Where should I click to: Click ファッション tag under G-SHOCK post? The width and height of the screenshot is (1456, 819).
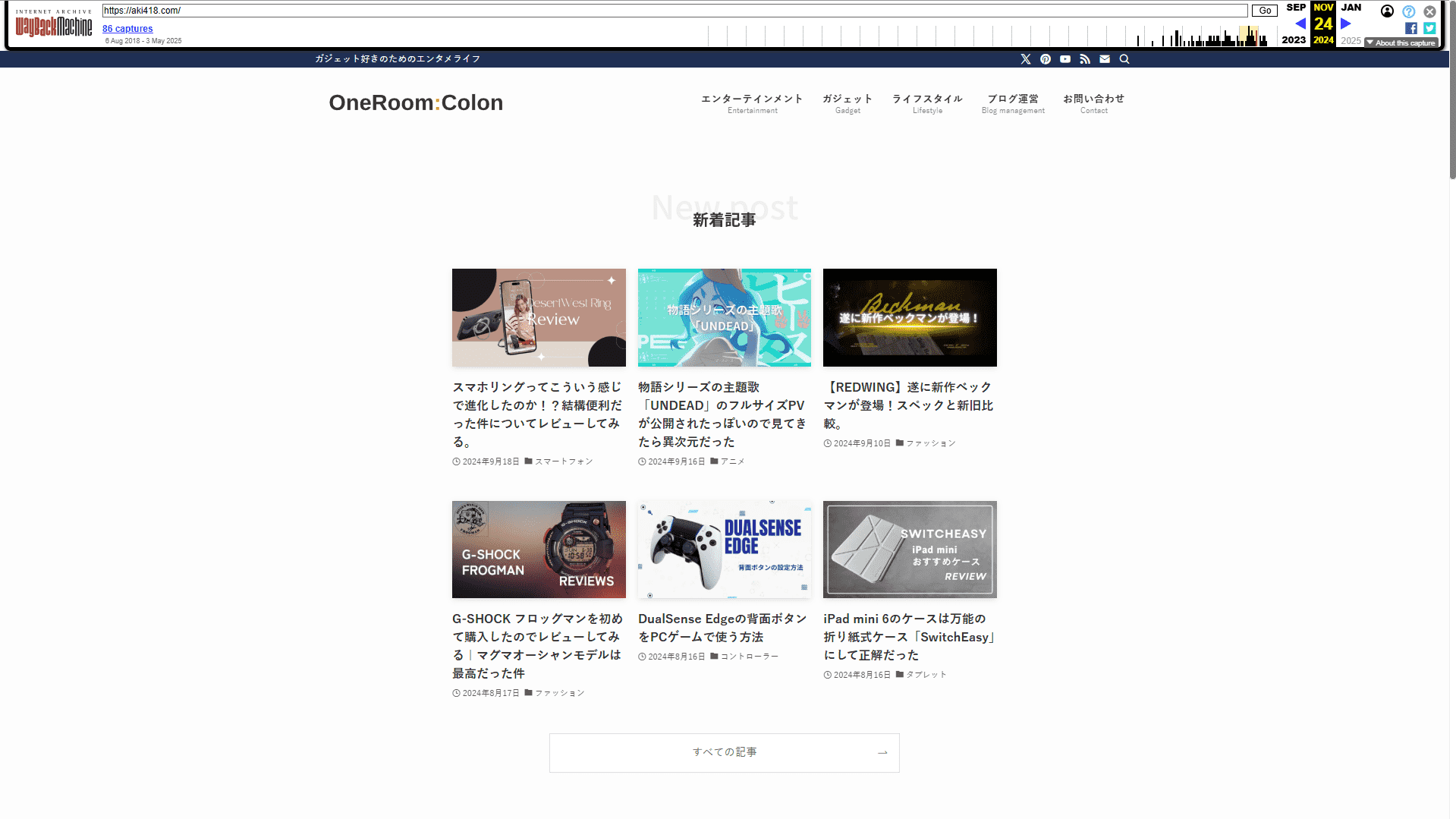560,693
